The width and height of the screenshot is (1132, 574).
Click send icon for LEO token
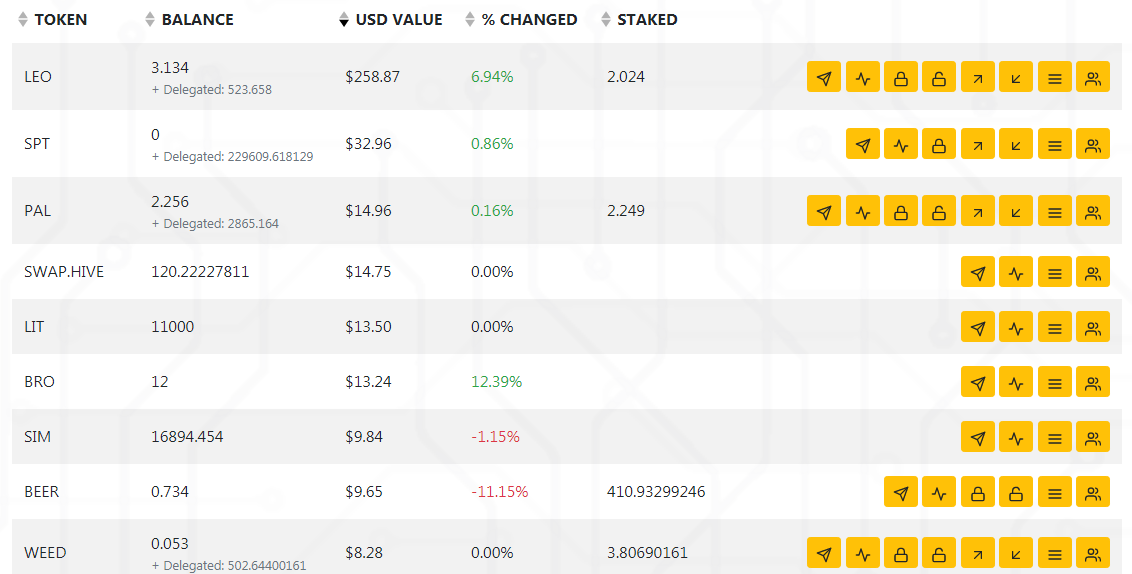coord(824,77)
